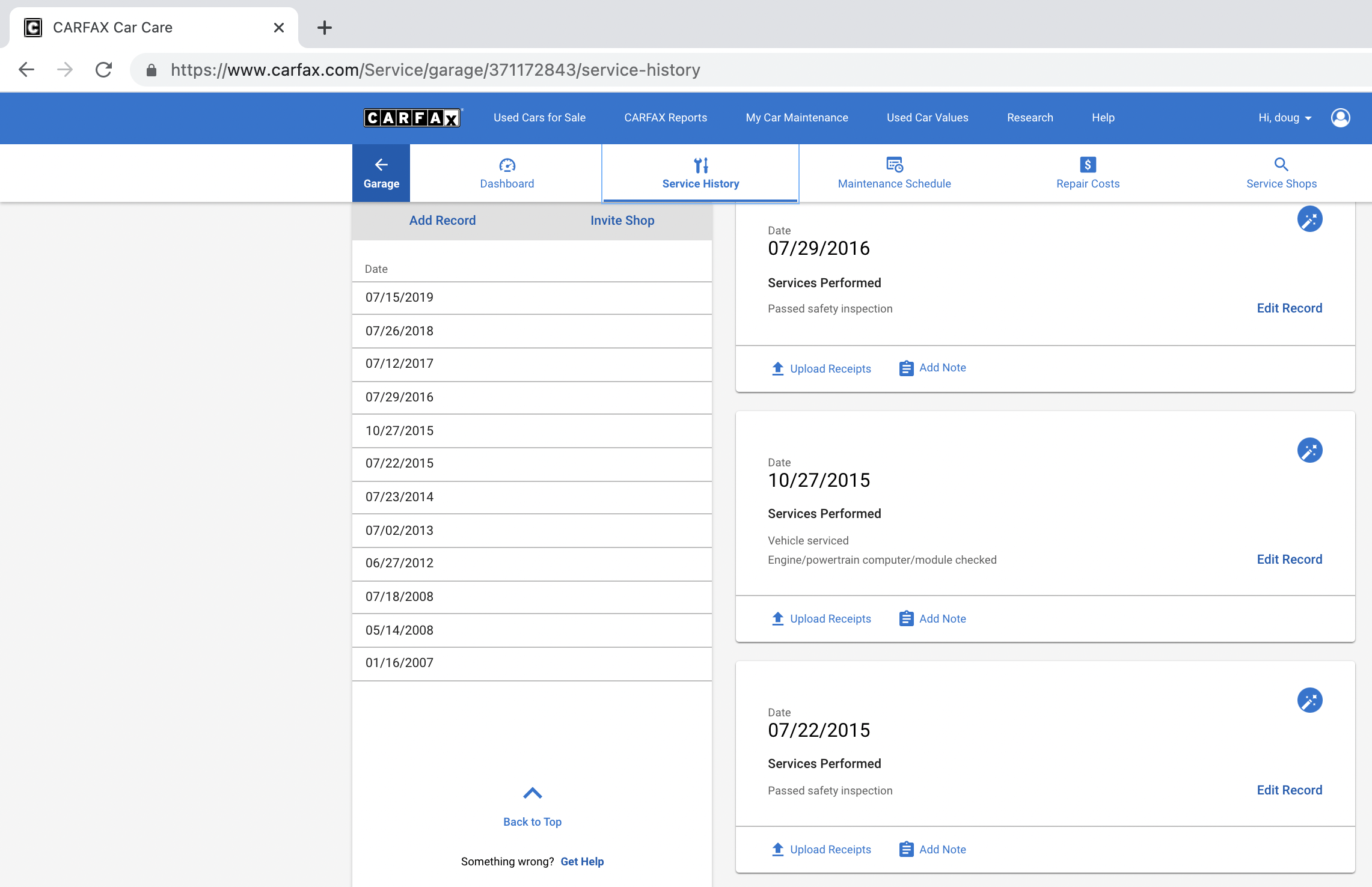Select the Service History tab
1372x887 pixels.
pyautogui.click(x=700, y=173)
